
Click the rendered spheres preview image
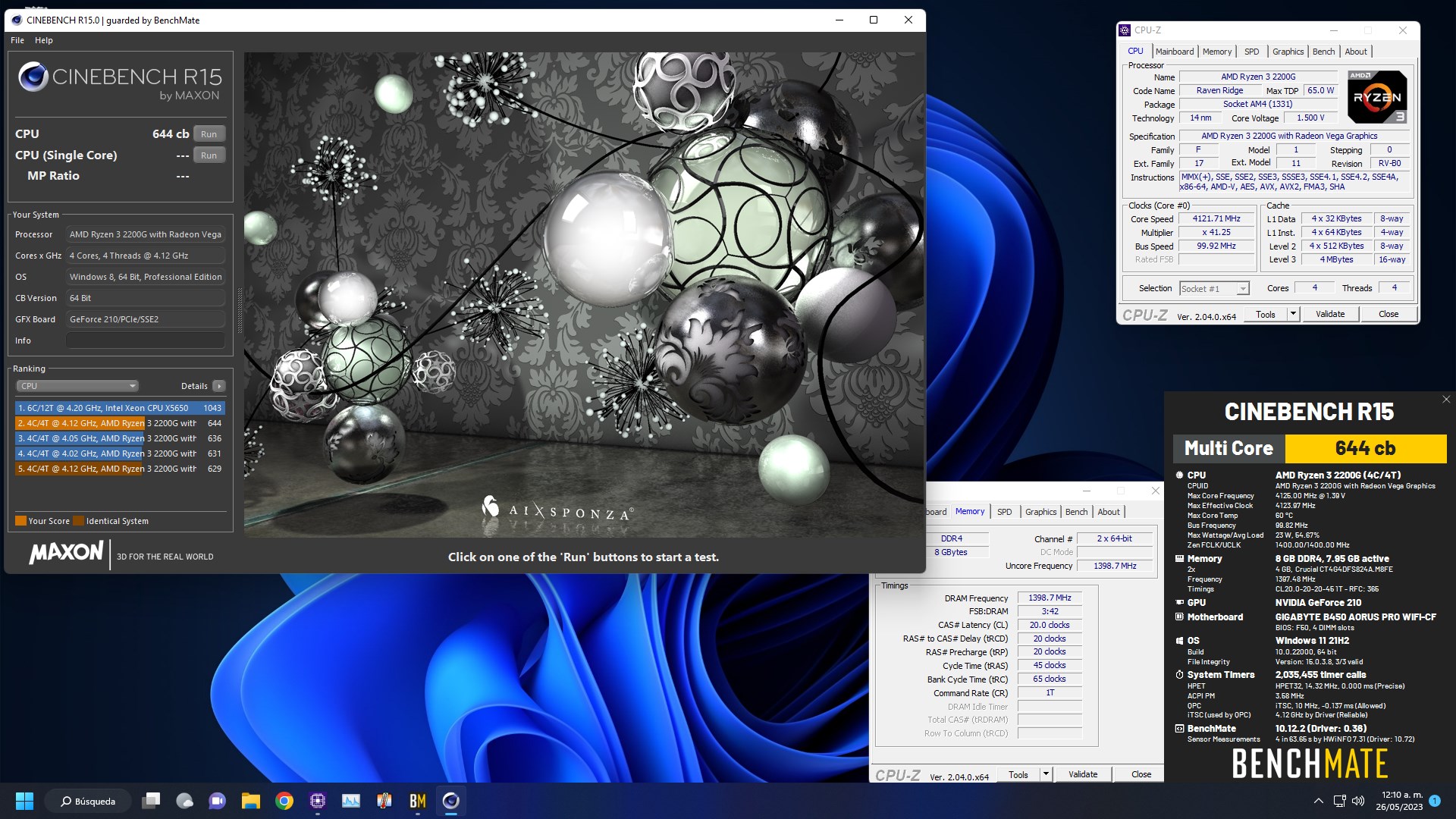583,294
